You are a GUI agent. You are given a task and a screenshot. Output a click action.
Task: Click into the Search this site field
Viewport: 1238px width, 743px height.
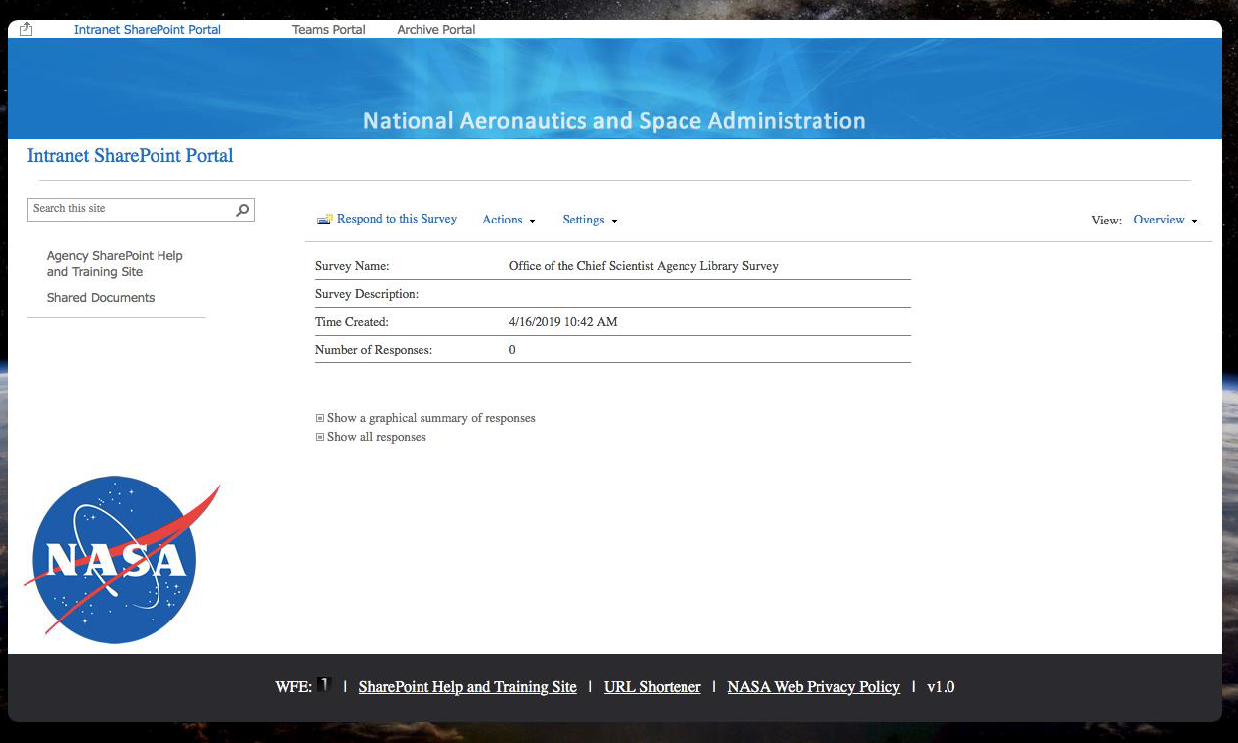(130, 209)
